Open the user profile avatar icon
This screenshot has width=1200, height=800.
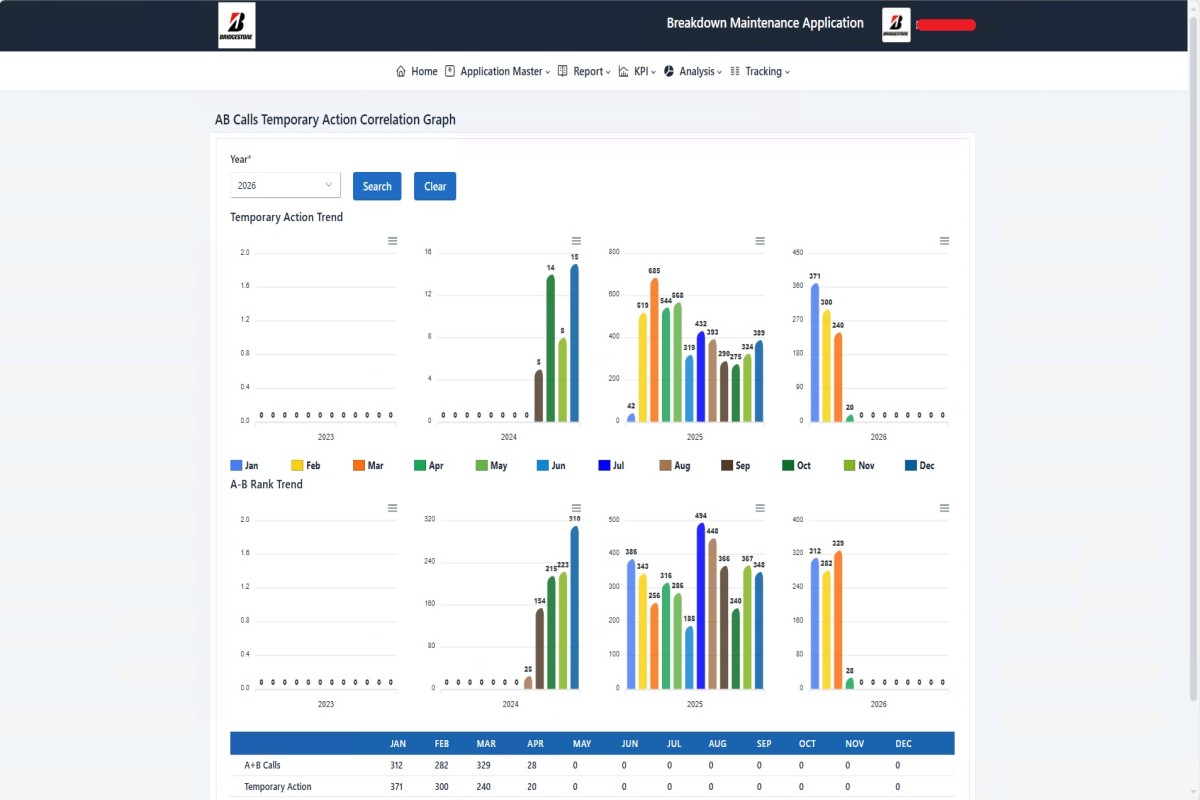coord(896,25)
